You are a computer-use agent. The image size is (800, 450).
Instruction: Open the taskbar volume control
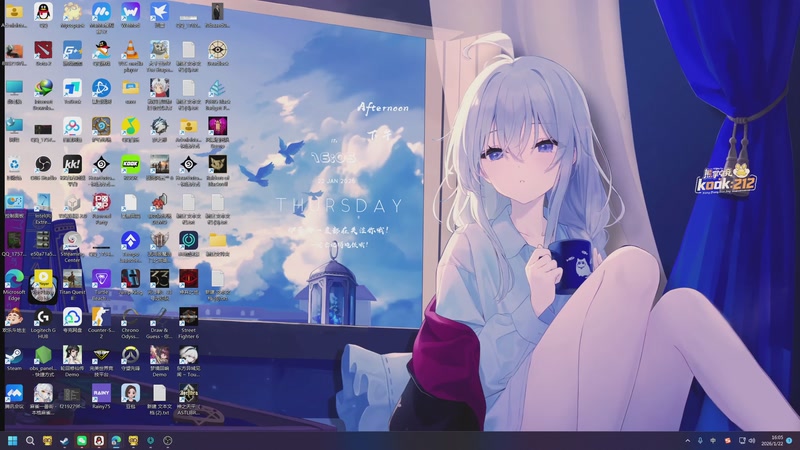point(752,440)
